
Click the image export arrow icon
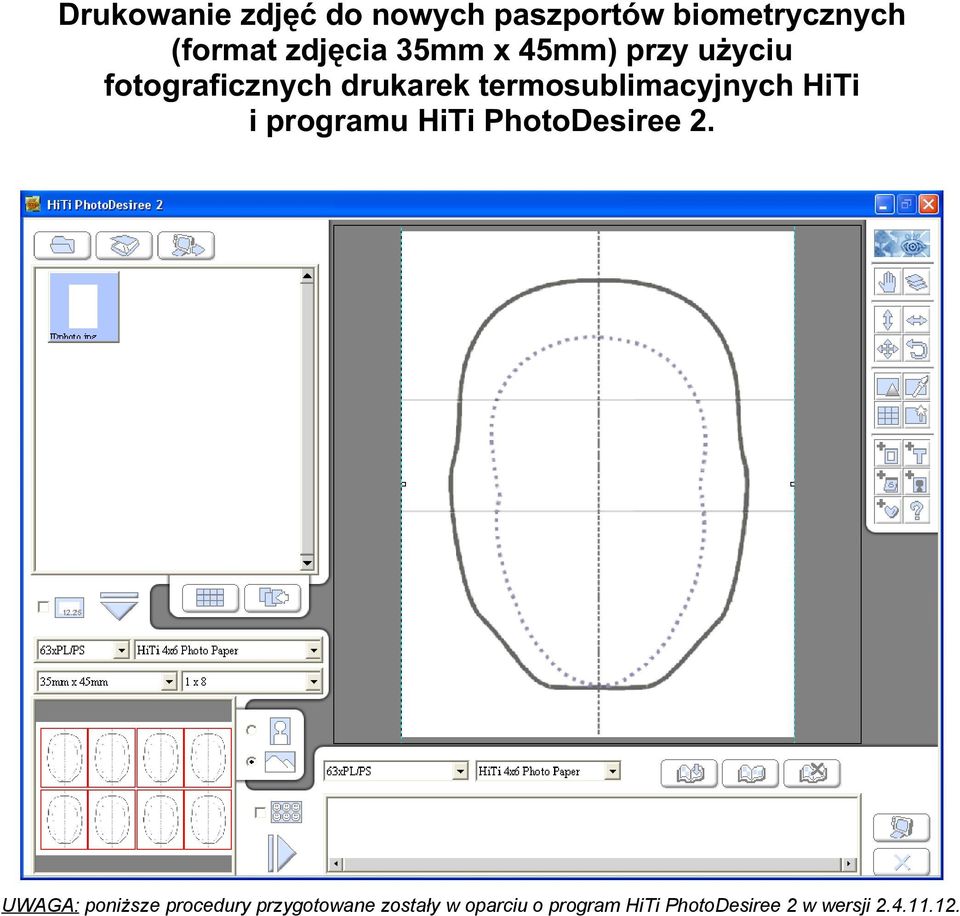pos(916,415)
